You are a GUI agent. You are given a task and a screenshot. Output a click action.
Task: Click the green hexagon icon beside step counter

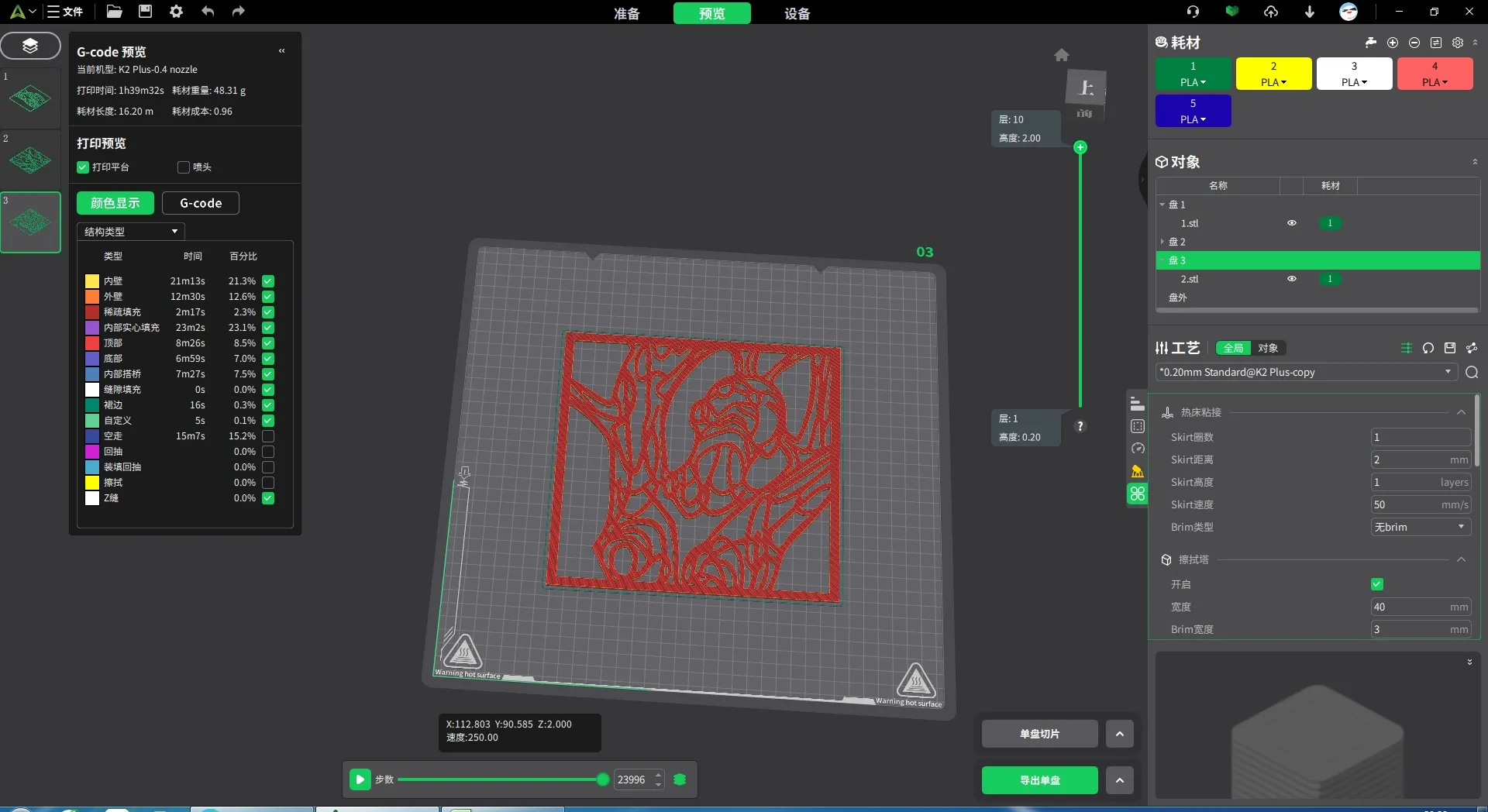click(680, 779)
